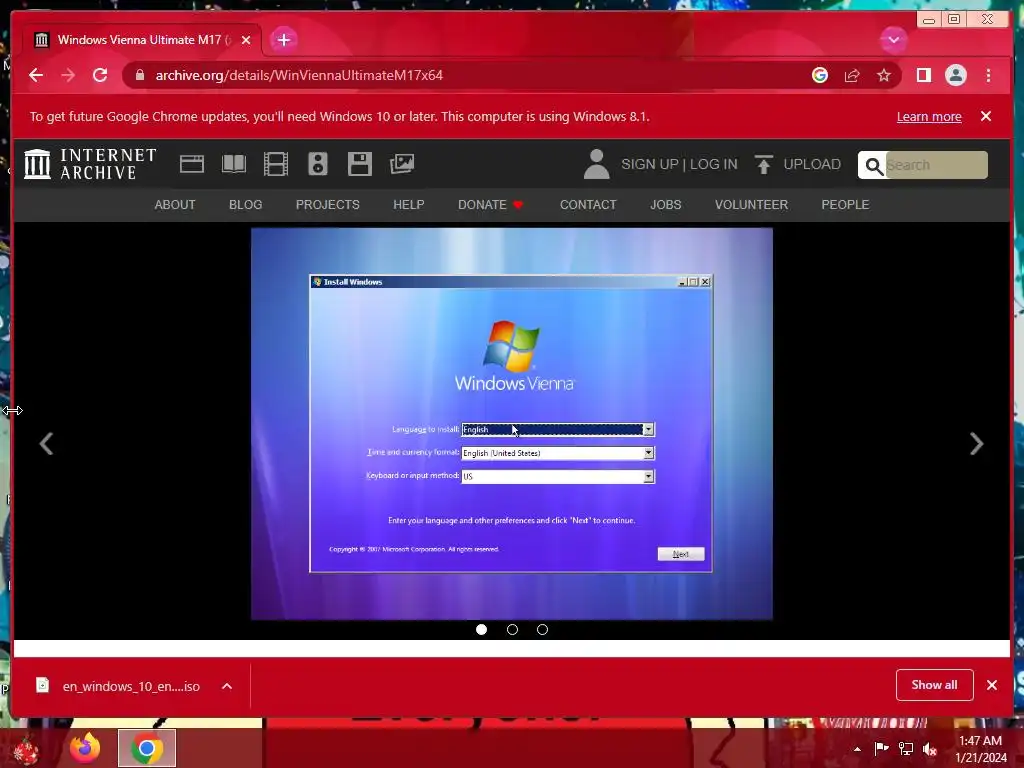Click the Windows Vienna setup screenshot
1024x768 pixels.
(x=512, y=424)
